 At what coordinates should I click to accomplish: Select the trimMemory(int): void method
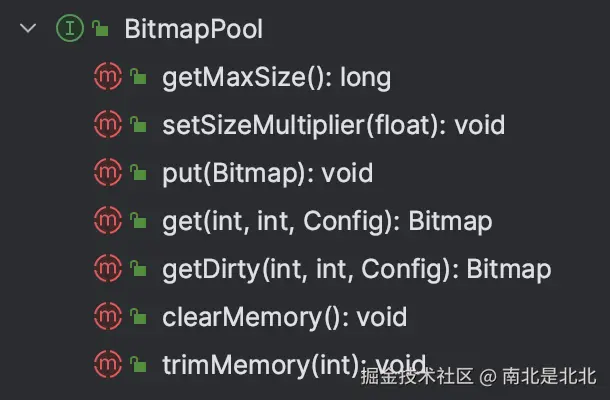point(293,365)
